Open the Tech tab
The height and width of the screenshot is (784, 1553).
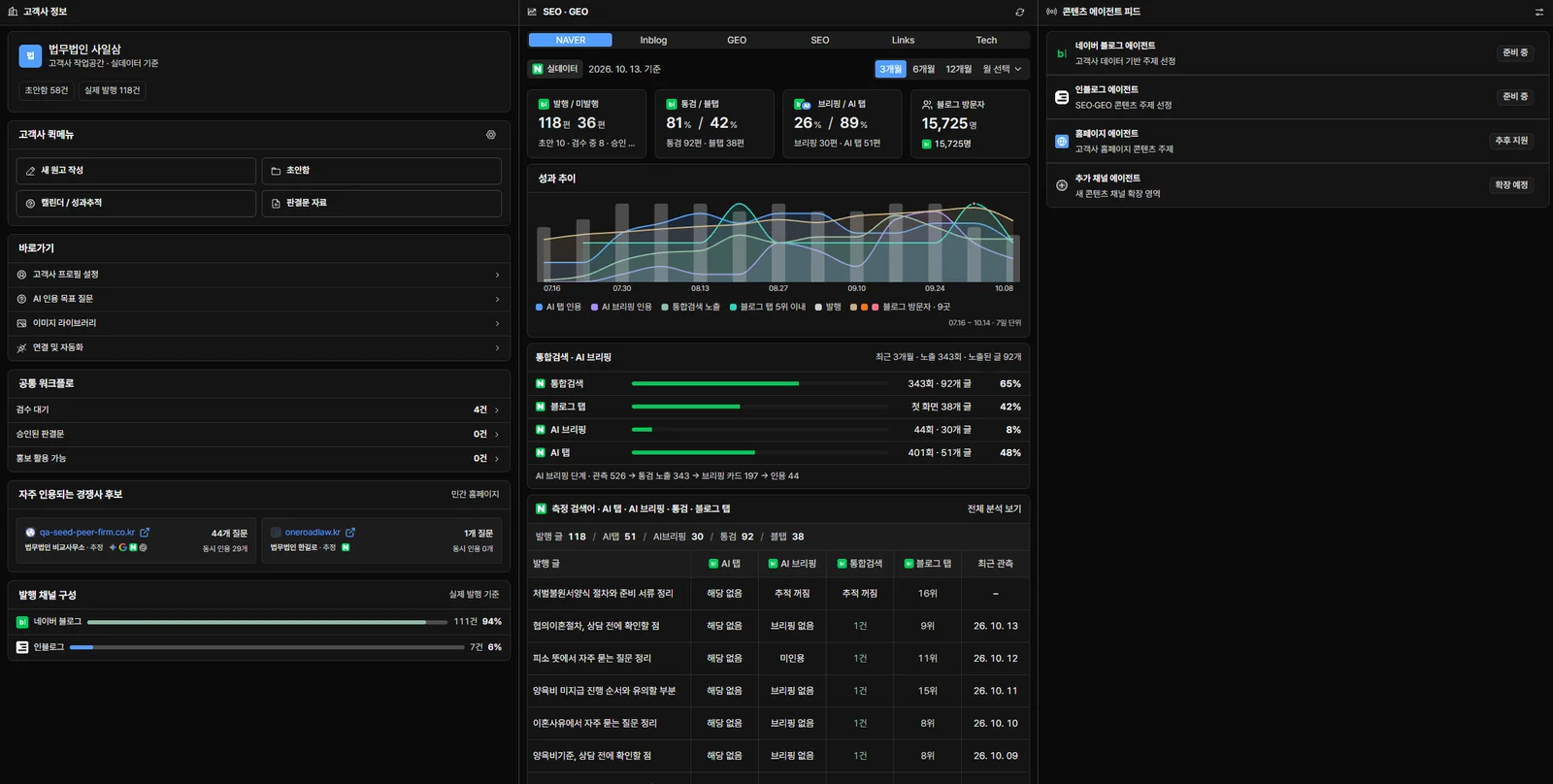pos(986,40)
